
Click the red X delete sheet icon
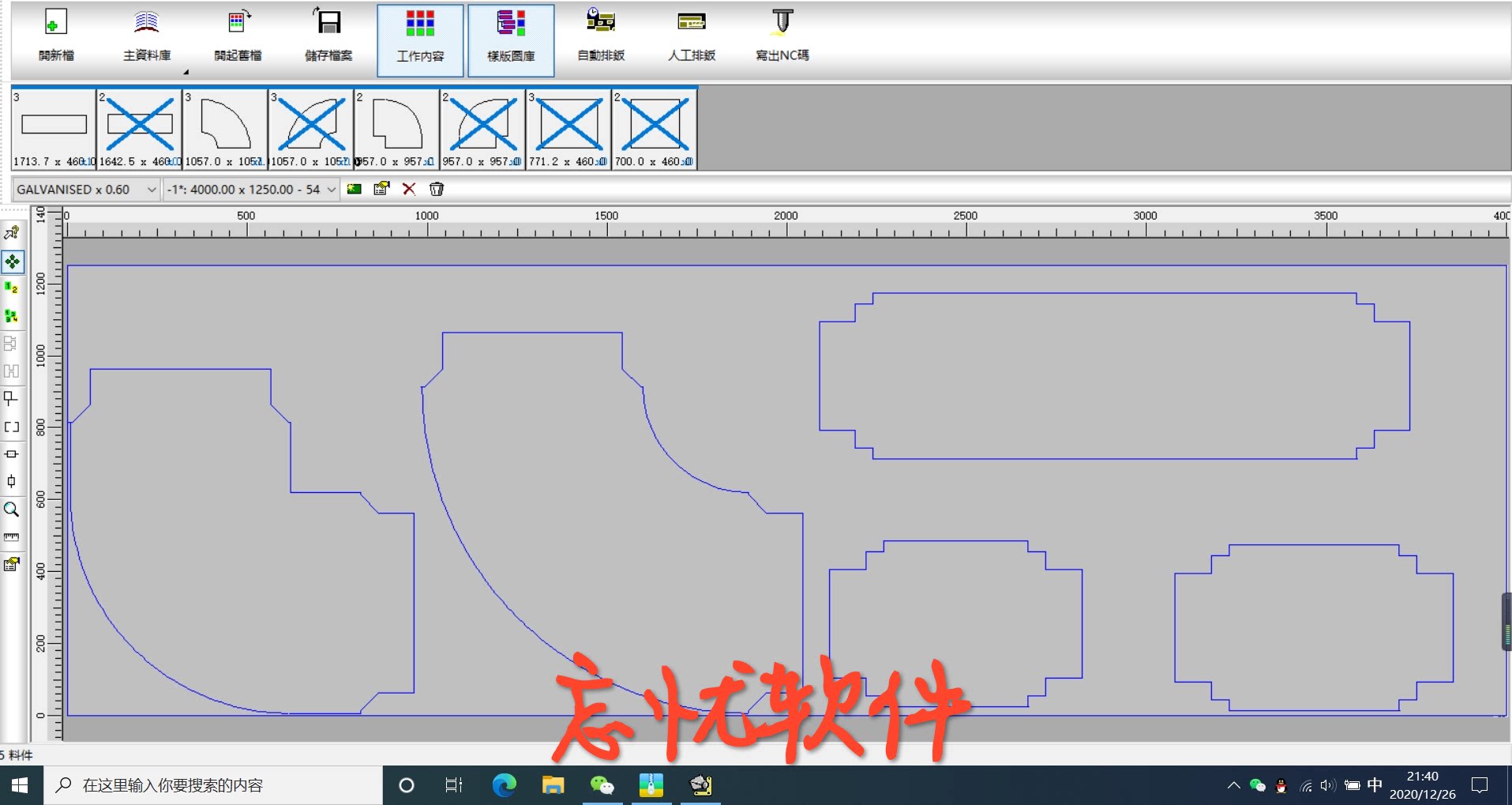(x=409, y=189)
